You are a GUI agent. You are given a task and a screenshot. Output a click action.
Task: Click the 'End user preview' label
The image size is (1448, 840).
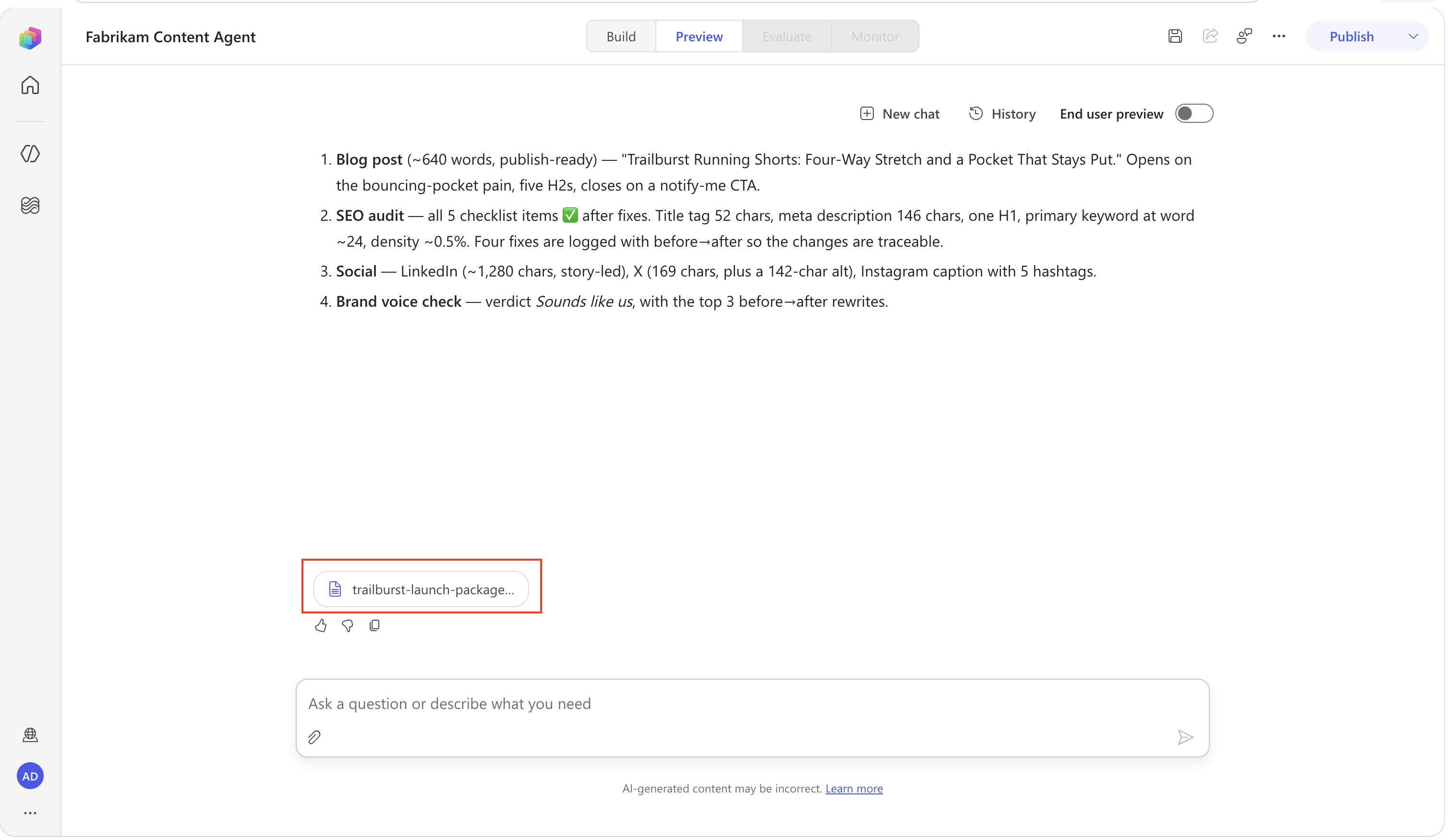[x=1111, y=114]
